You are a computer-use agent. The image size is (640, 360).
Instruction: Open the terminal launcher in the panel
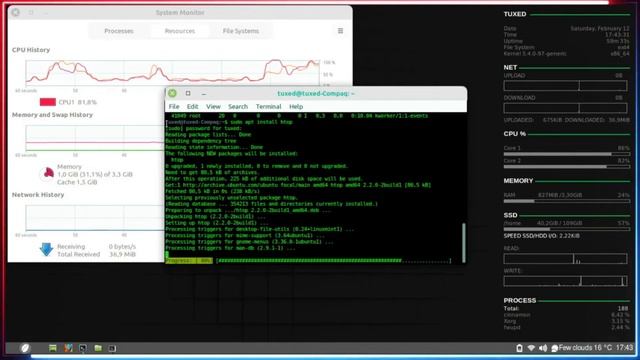83,348
